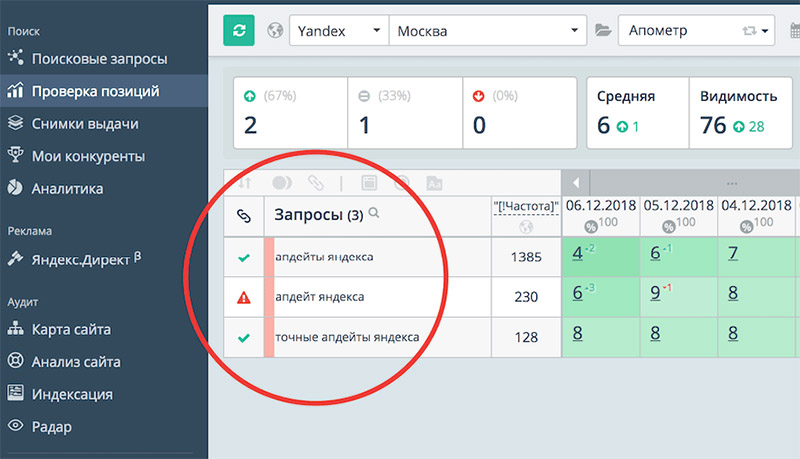Click the 06.12.2018 date column header

click(x=601, y=206)
